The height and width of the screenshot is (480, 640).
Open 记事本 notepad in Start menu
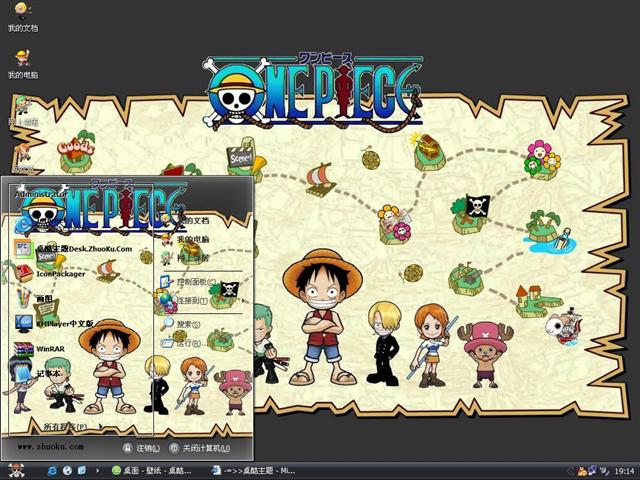tap(38, 373)
